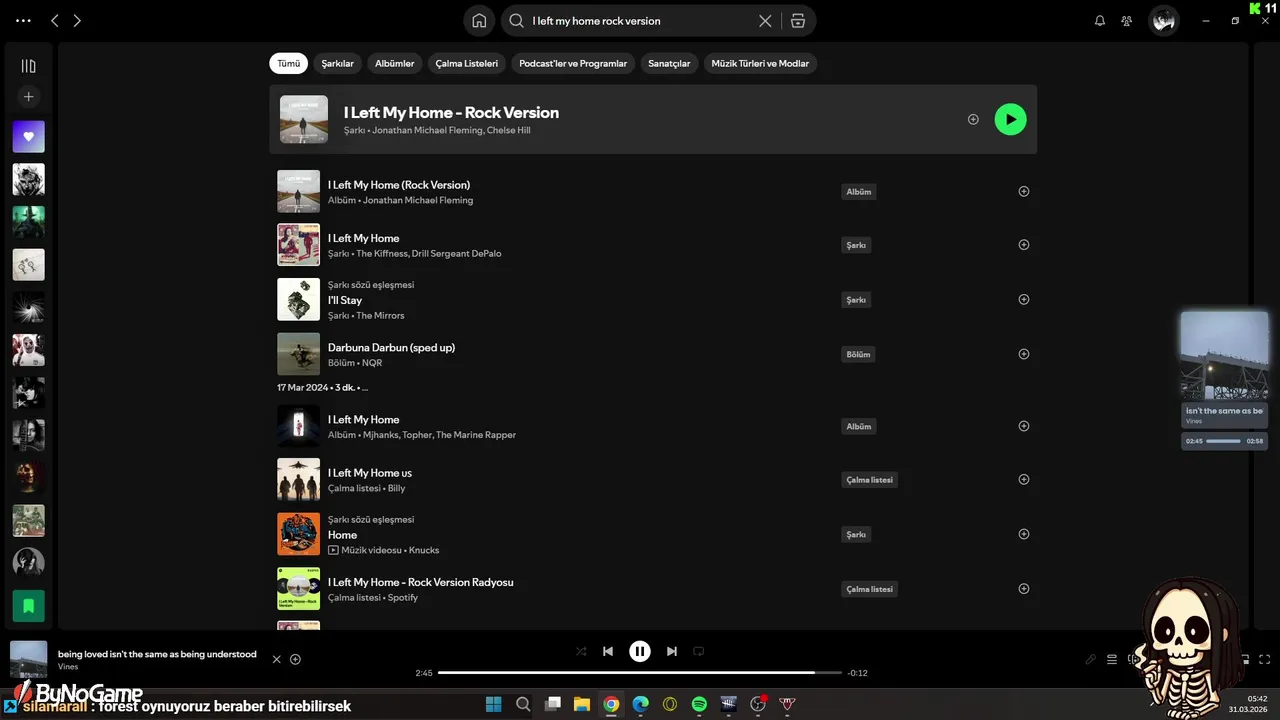
Task: Skip to previous track
Action: (x=608, y=651)
